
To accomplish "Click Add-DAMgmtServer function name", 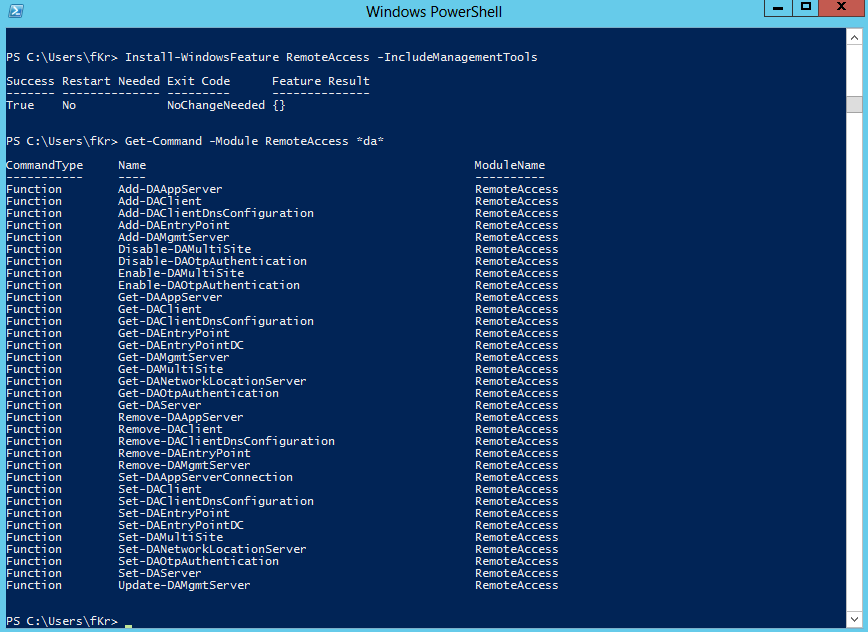I will click(174, 237).
